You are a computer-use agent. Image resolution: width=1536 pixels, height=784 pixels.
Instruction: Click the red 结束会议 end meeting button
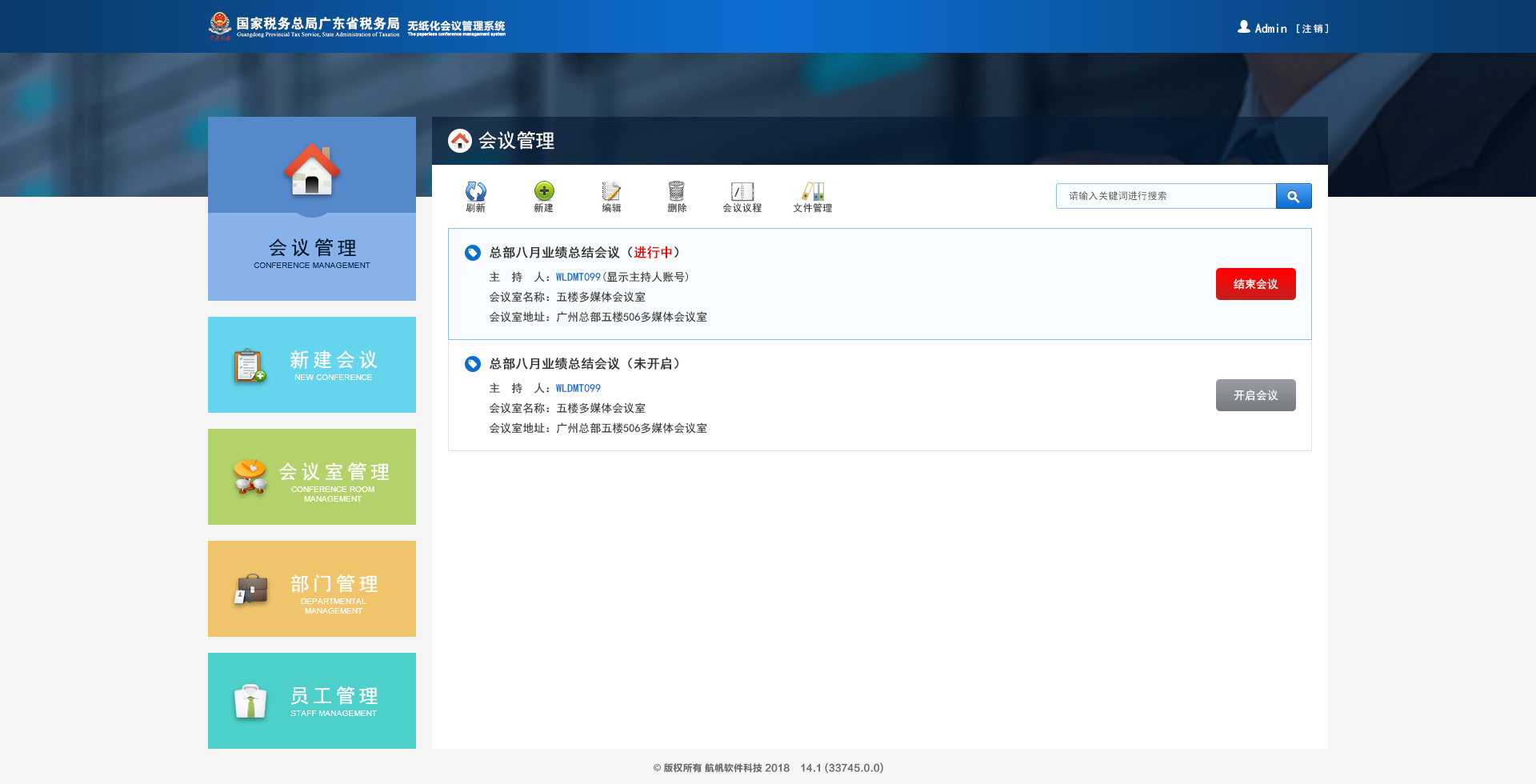pyautogui.click(x=1255, y=283)
